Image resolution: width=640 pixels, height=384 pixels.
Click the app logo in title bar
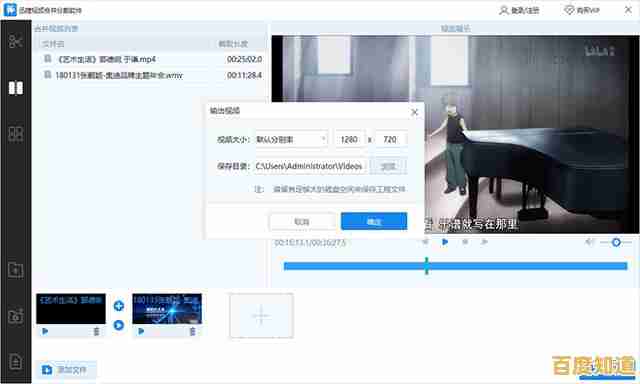coord(10,10)
